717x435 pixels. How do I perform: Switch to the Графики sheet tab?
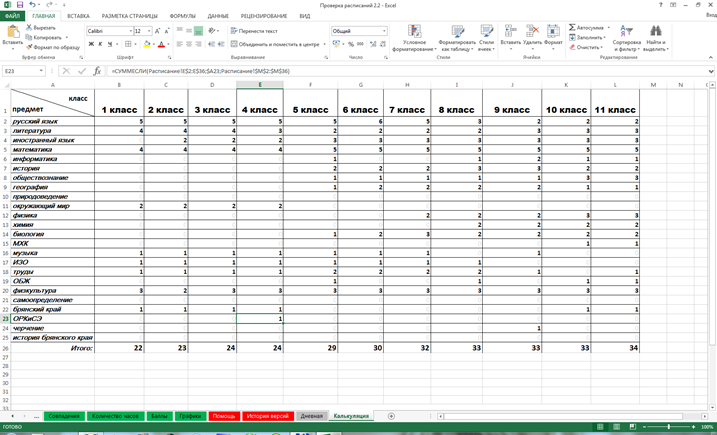[x=189, y=416]
